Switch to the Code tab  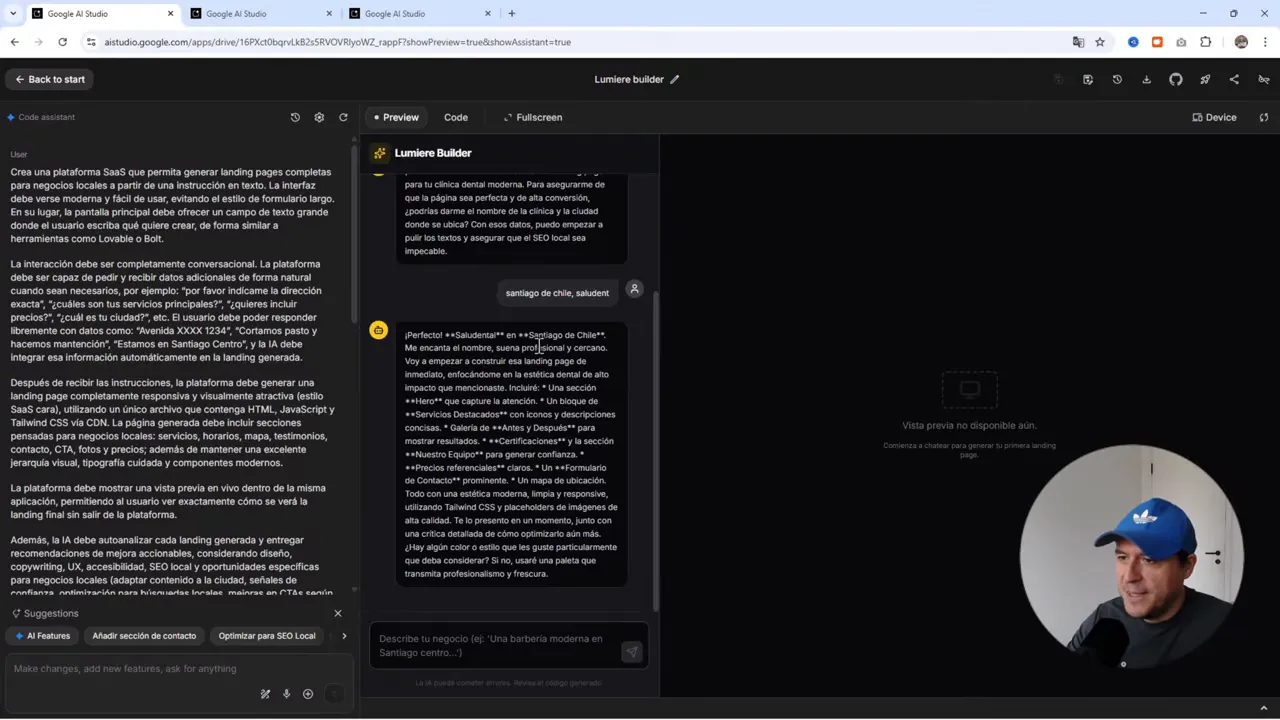456,117
